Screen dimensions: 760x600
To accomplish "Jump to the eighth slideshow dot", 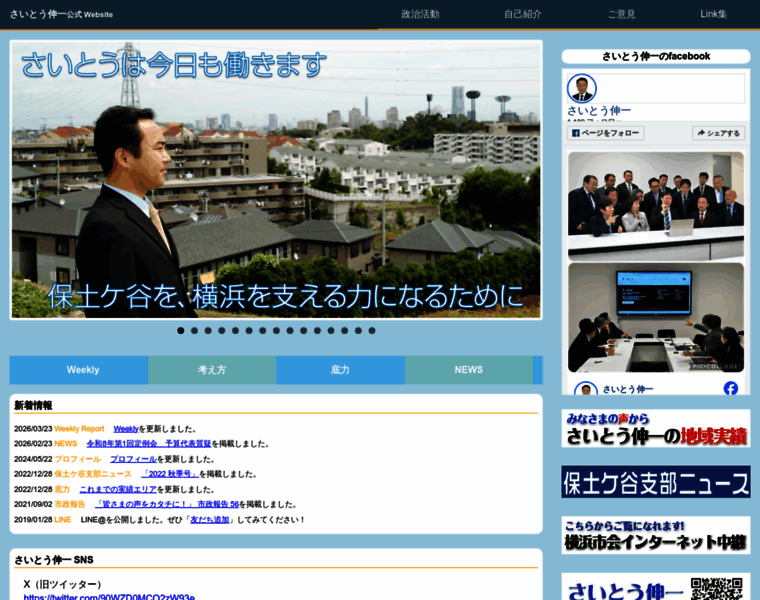I will [x=276, y=330].
